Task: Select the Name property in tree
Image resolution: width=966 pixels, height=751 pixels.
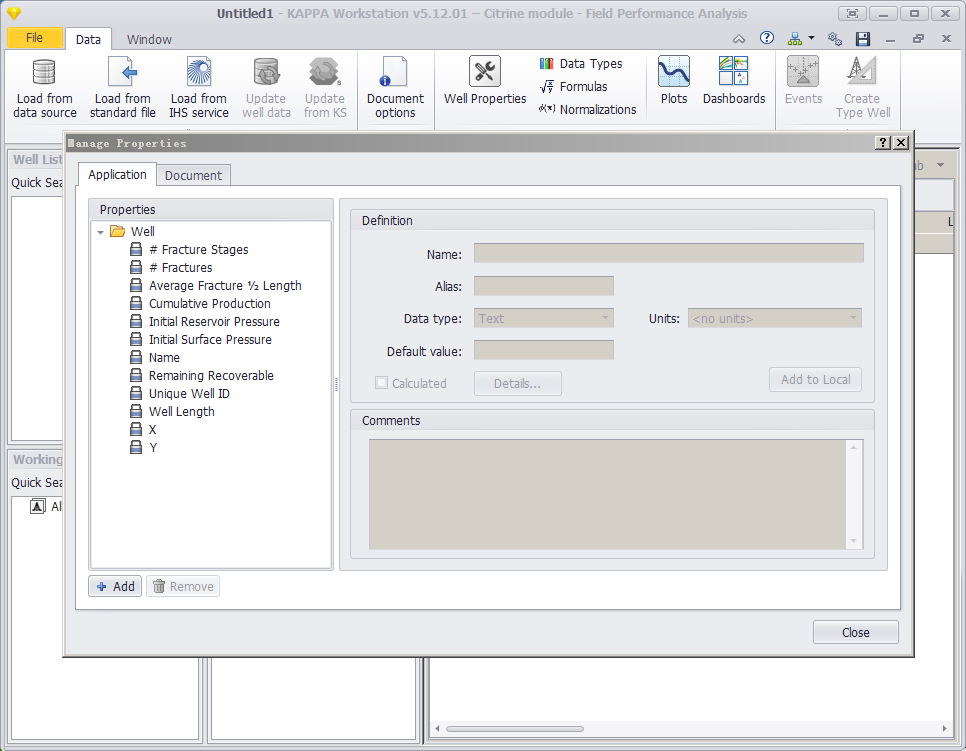Action: [164, 357]
